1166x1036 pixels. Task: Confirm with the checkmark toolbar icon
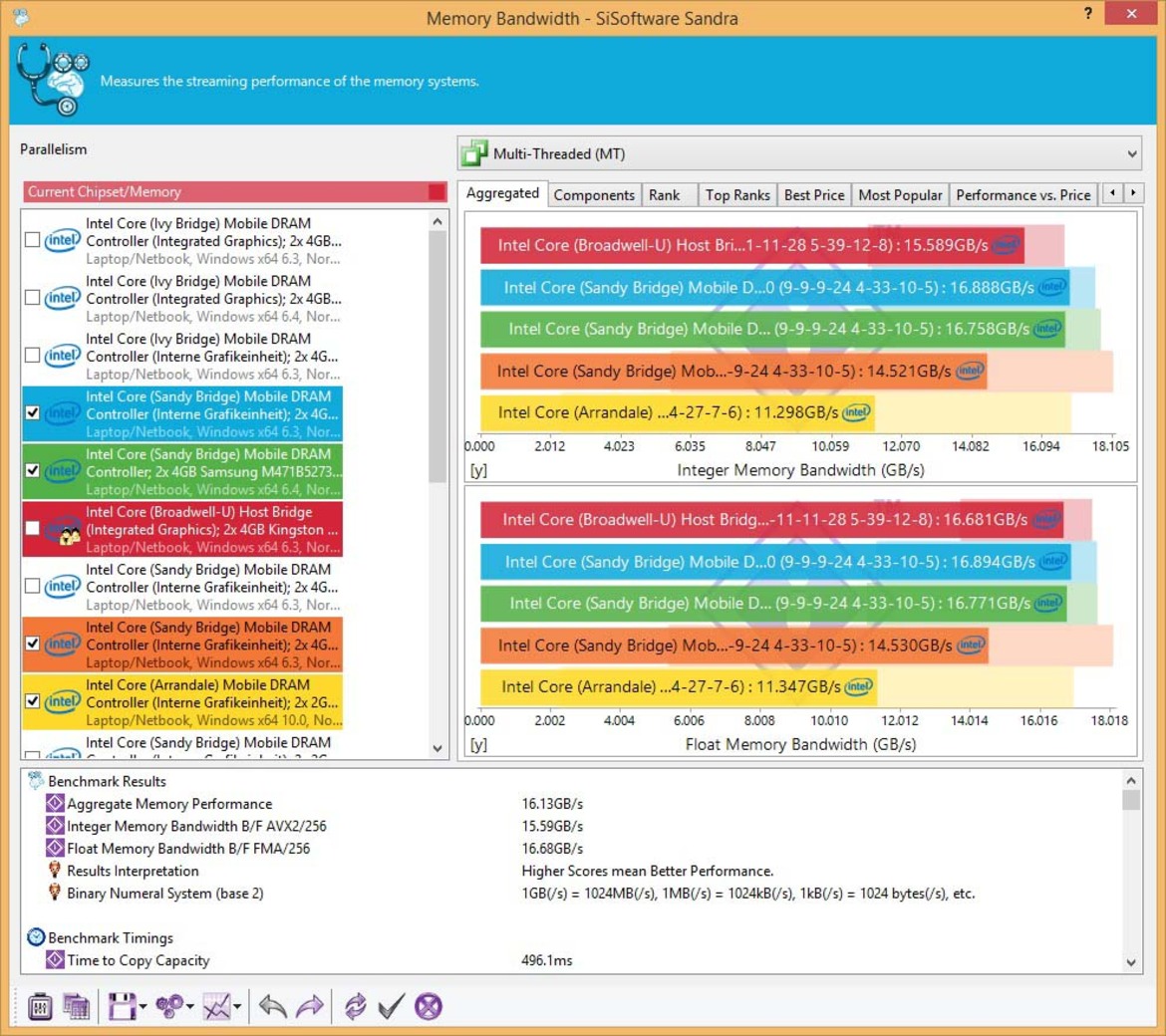click(391, 1007)
